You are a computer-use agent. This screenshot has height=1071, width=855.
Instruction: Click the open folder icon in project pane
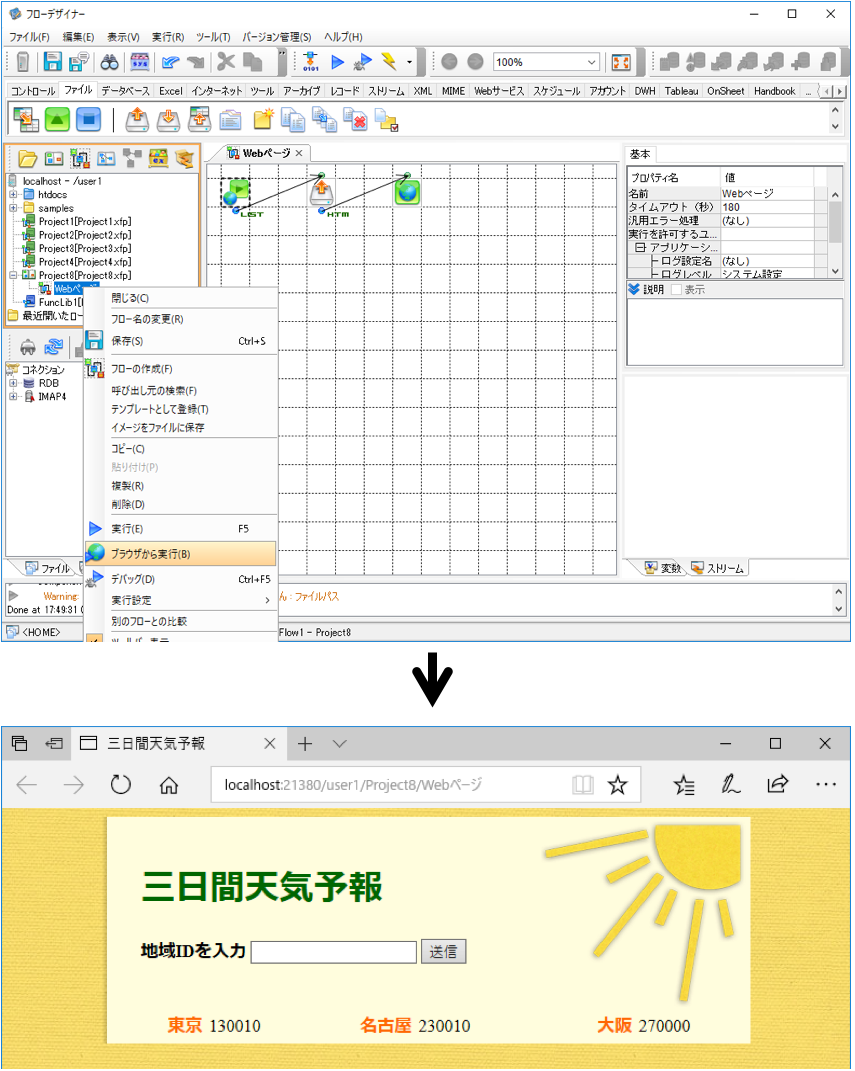(x=27, y=158)
